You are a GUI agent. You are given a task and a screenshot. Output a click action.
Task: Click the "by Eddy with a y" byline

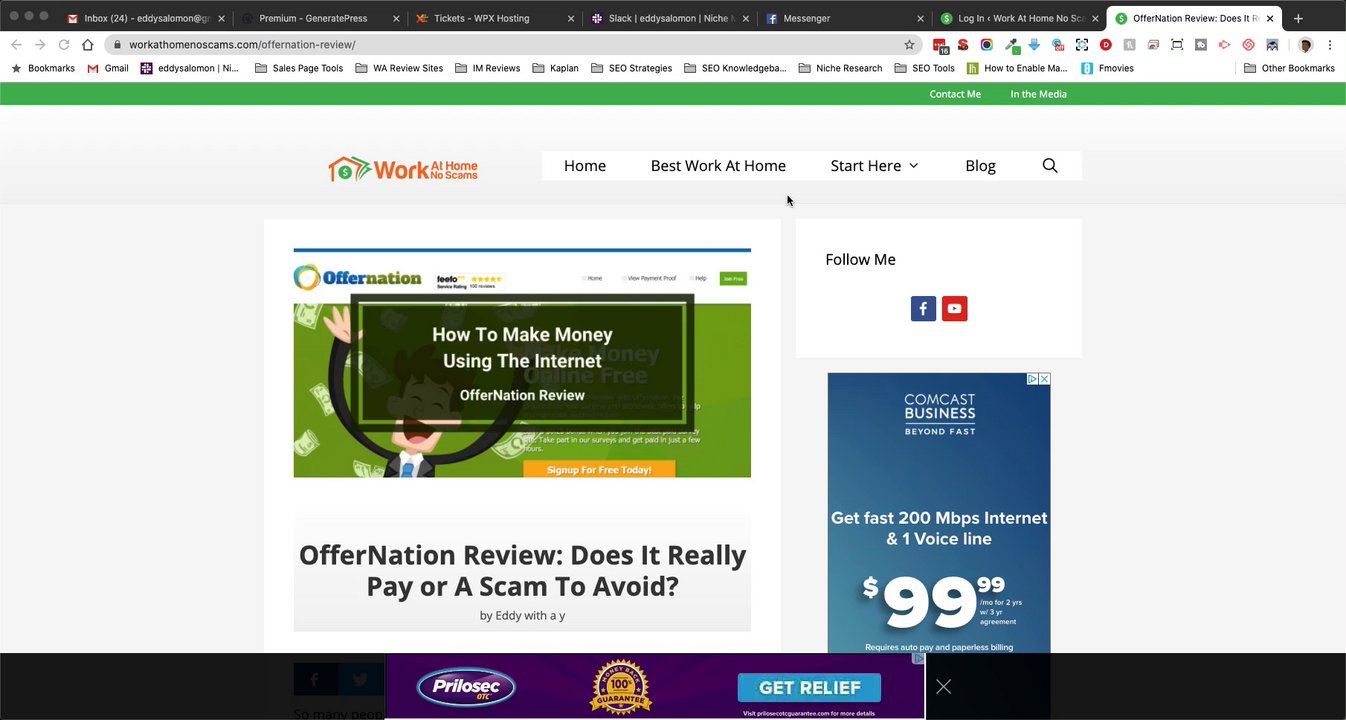(522, 615)
